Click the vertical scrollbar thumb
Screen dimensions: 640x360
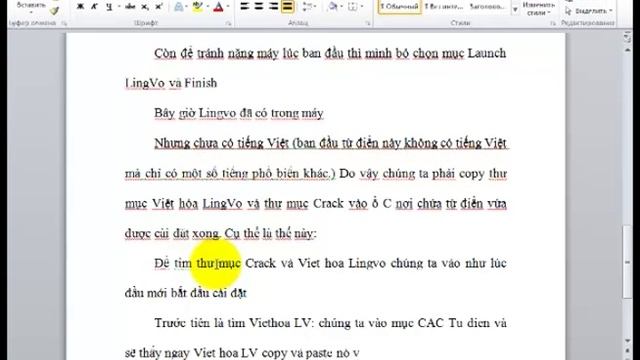point(627,262)
